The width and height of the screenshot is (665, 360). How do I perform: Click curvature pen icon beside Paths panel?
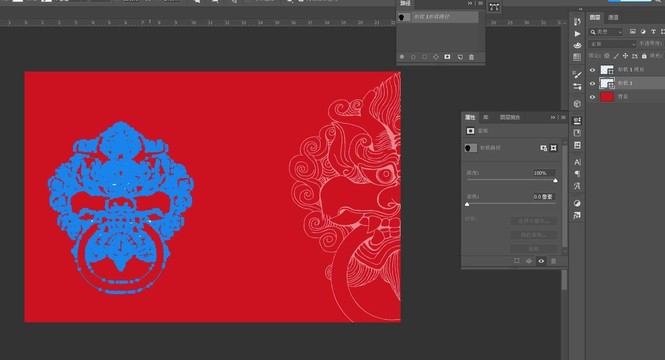(494, 7)
